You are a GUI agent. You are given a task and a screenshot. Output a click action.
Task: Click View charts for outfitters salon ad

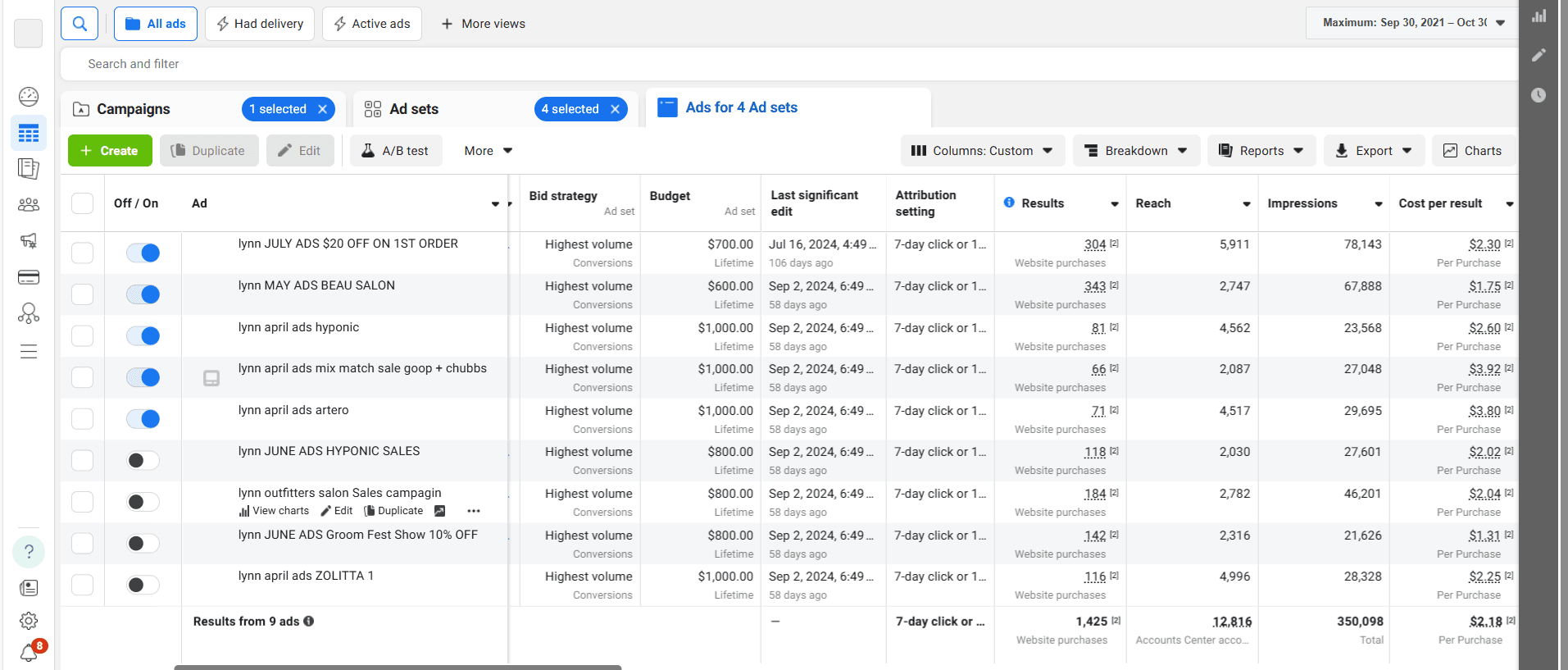coord(274,511)
